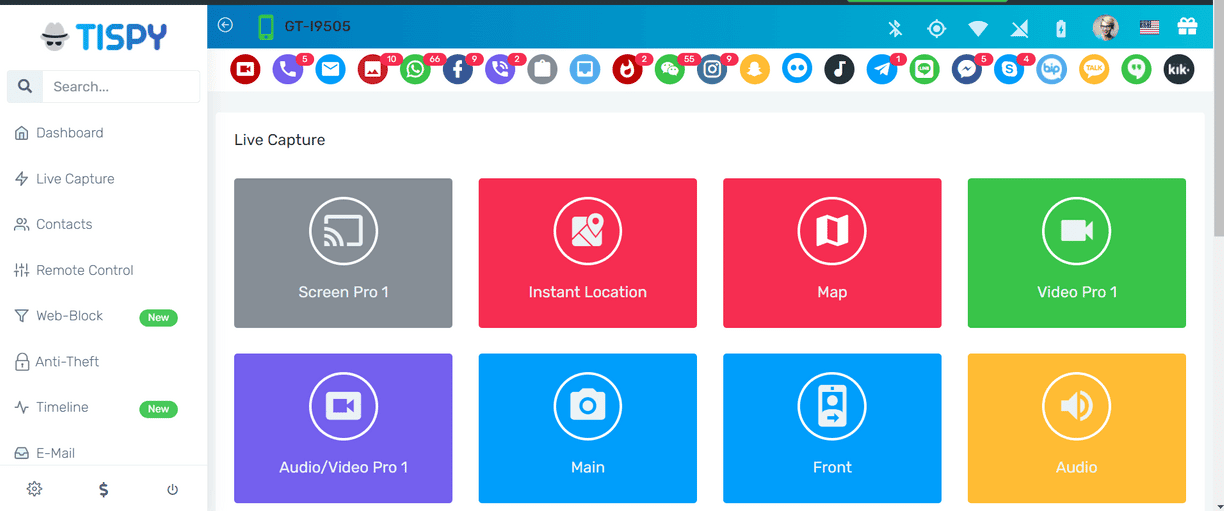Image resolution: width=1224 pixels, height=511 pixels.
Task: Click the no-signal network icon
Action: pos(1019,28)
